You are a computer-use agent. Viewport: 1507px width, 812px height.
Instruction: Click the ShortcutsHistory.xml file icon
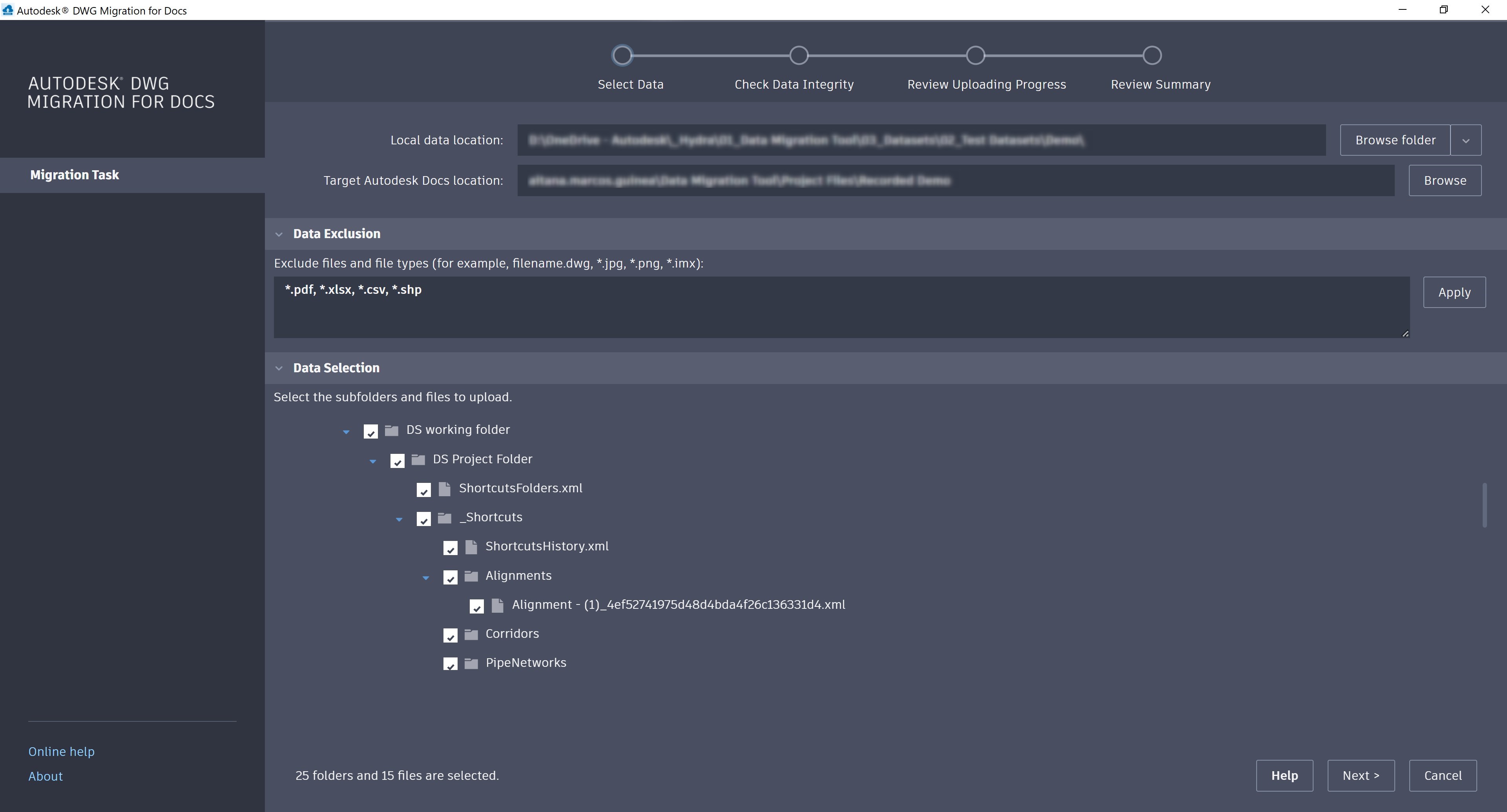point(471,547)
